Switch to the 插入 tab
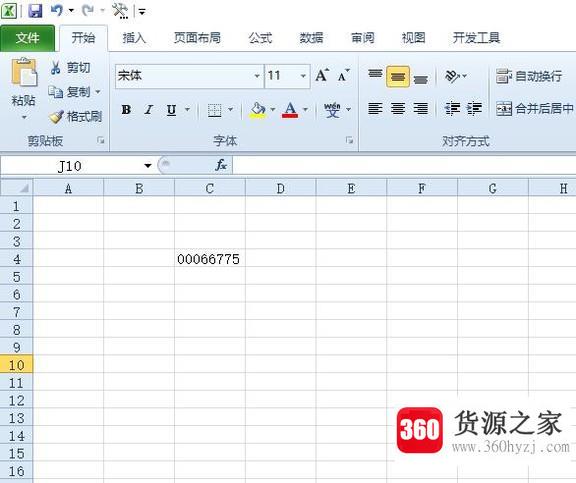The width and height of the screenshot is (576, 483). (134, 38)
